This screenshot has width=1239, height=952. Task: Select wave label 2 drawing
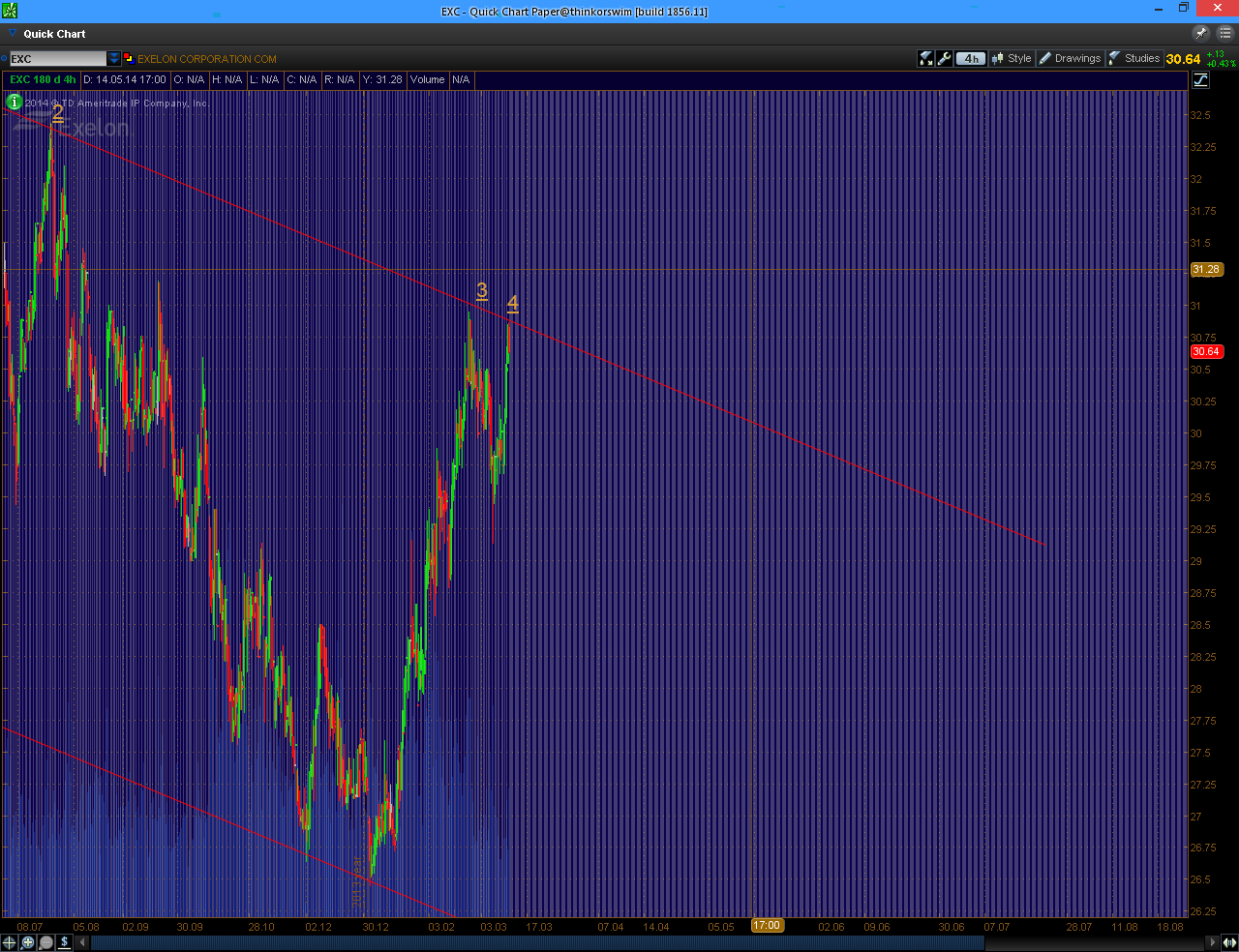pos(58,113)
